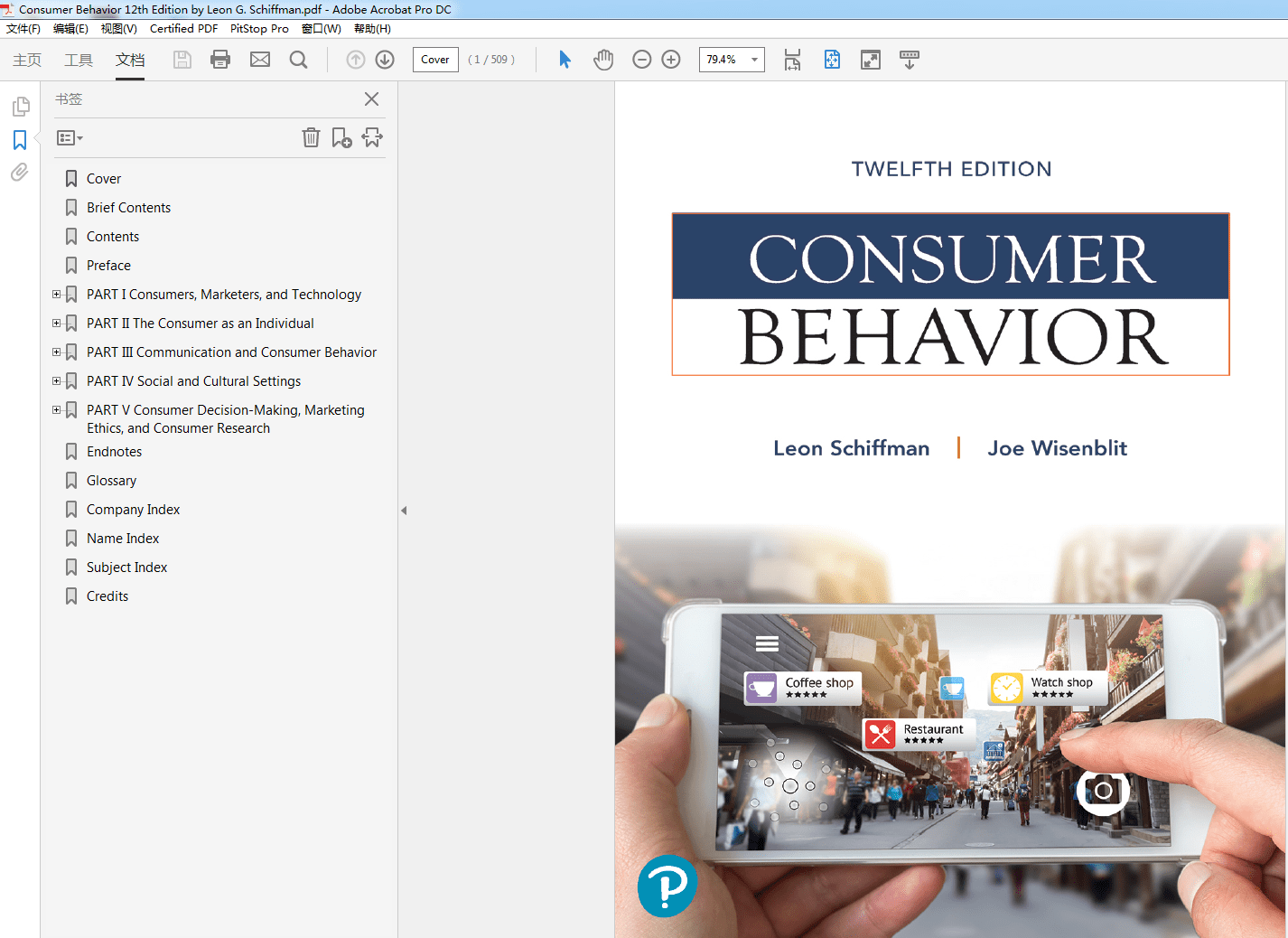
Task: Switch to Fit Width mode
Action: point(792,60)
